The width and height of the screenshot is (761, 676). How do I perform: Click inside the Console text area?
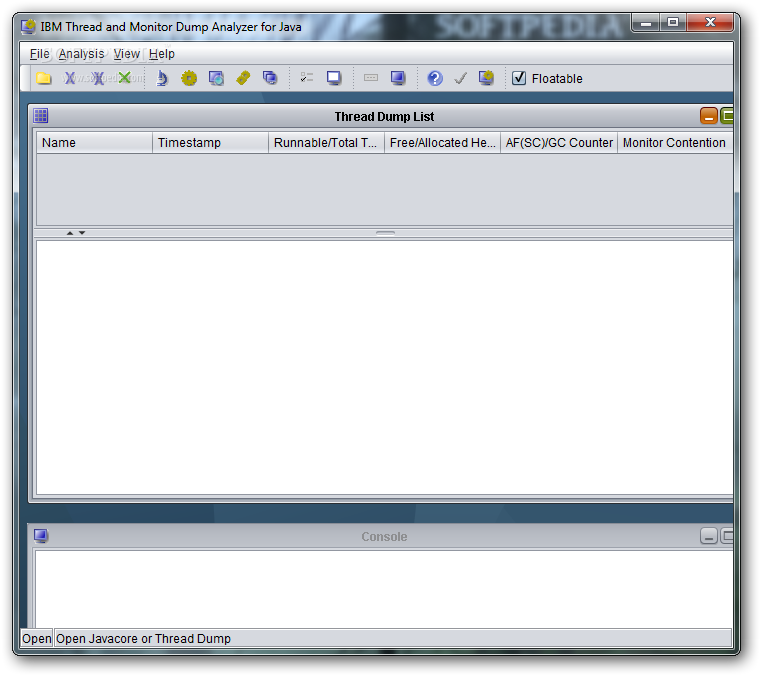383,588
